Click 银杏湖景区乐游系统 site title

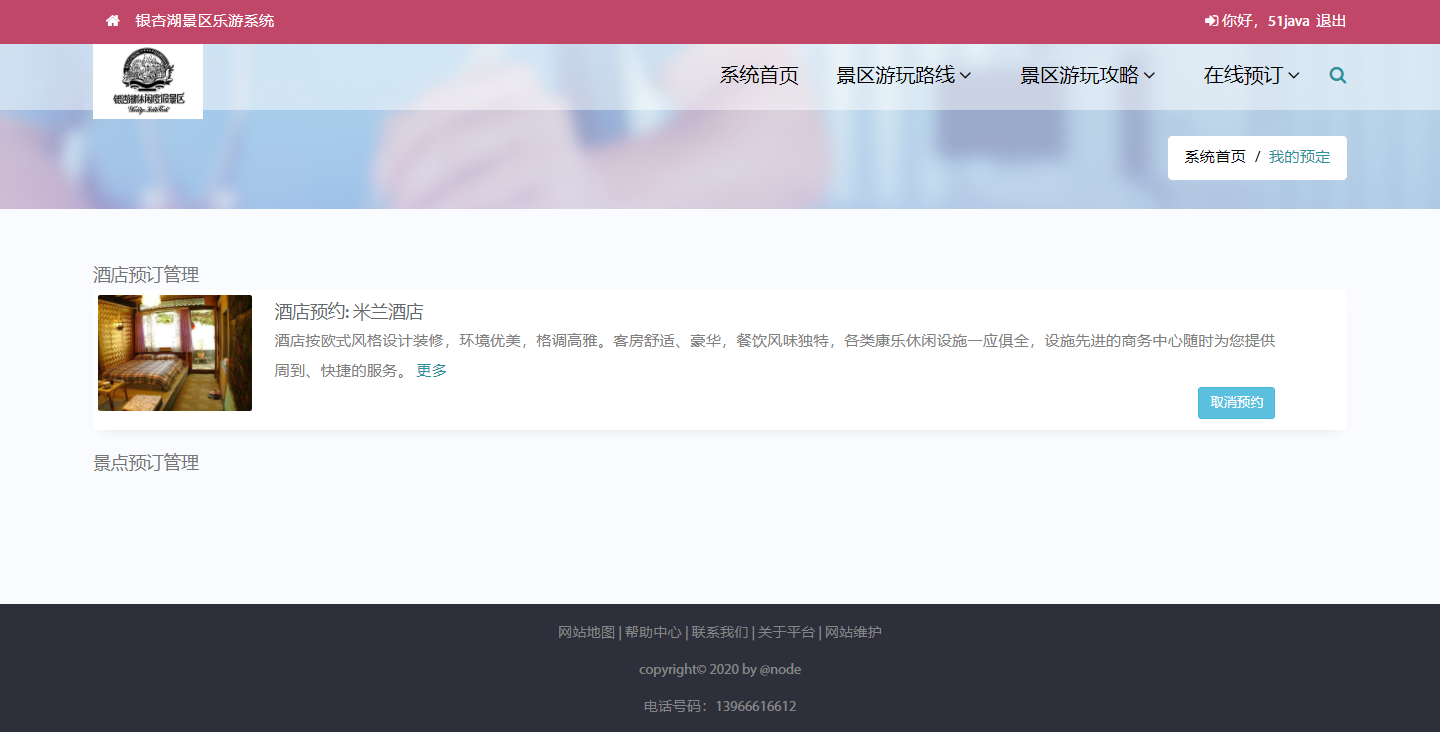point(205,21)
